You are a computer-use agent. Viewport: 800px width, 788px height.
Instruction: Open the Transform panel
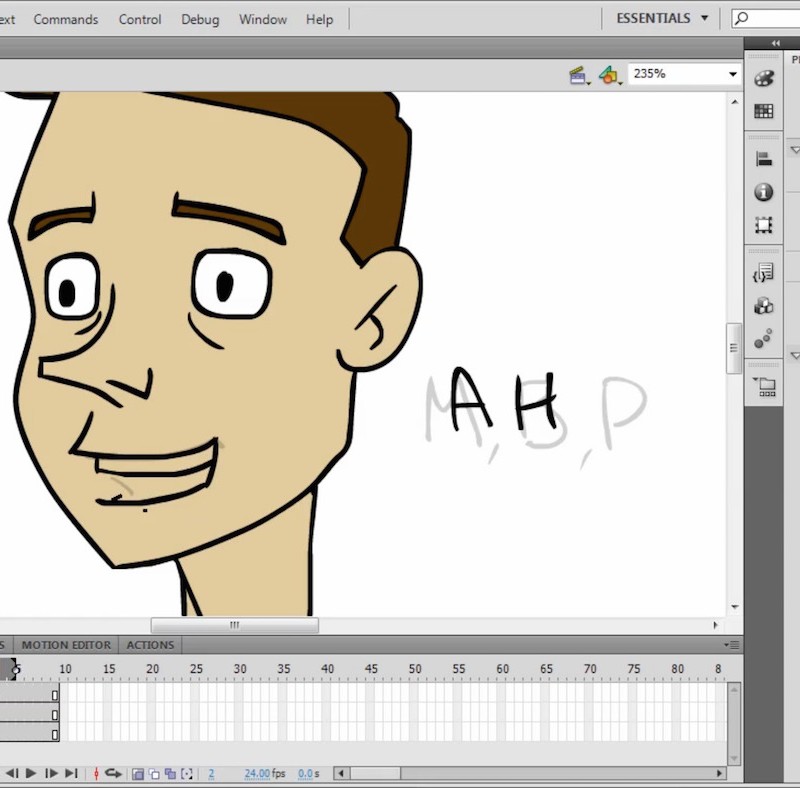coord(763,225)
